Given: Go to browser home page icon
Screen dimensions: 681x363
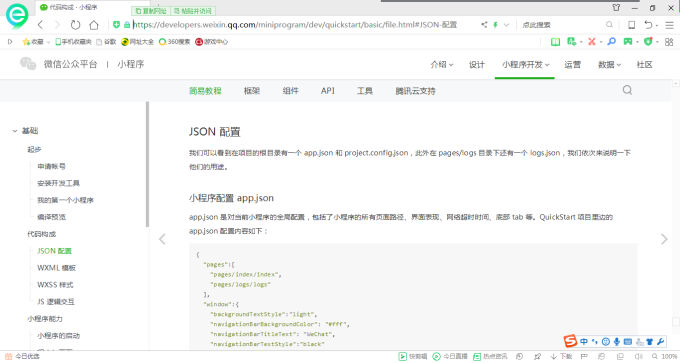Looking at the screenshot, I should tap(94, 25).
